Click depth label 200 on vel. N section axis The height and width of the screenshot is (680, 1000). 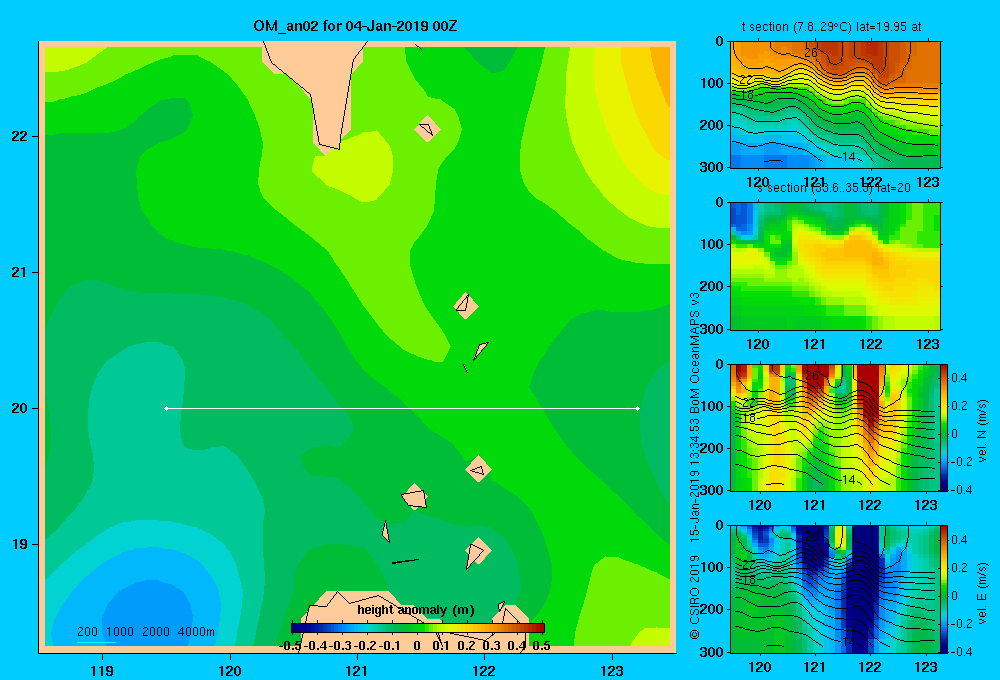tap(712, 448)
